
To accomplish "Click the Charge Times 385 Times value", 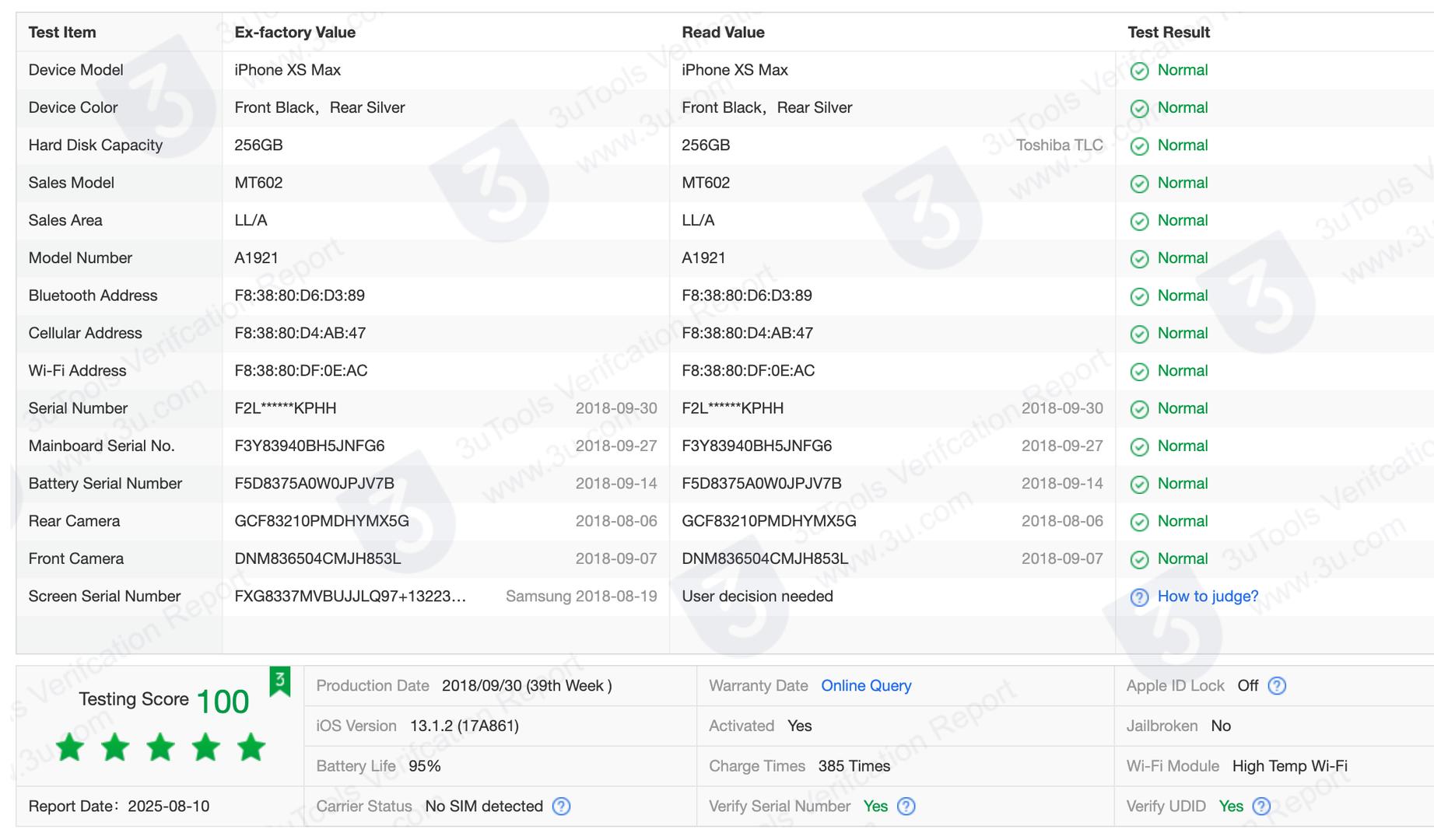I will (x=854, y=766).
